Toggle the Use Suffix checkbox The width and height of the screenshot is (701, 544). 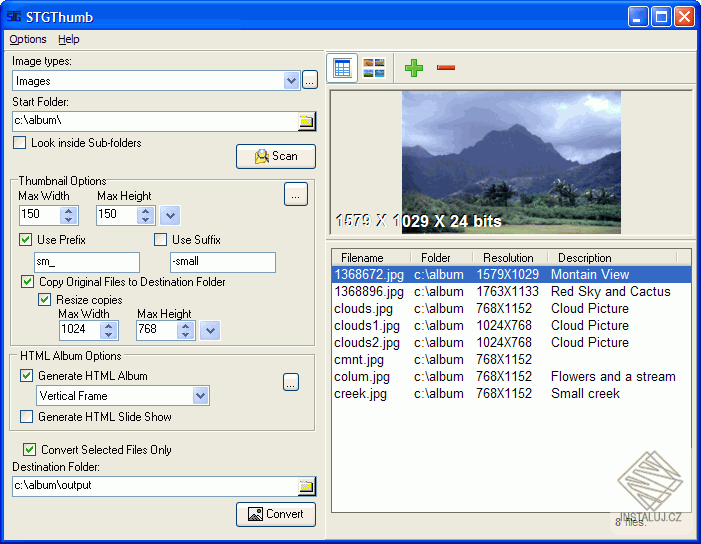click(x=160, y=240)
